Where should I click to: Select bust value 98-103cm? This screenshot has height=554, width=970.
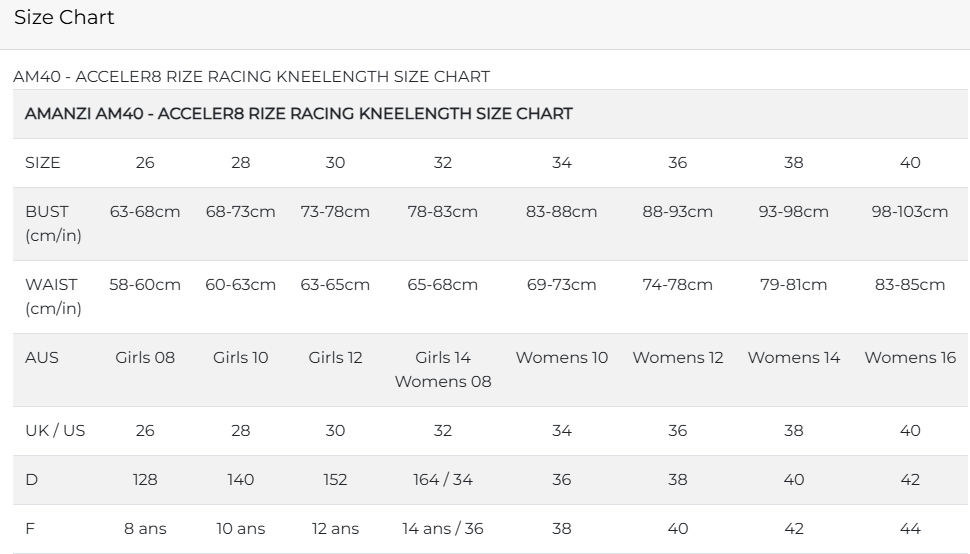tap(910, 211)
